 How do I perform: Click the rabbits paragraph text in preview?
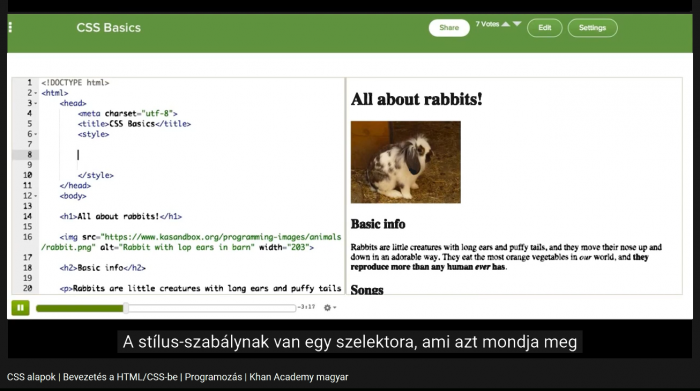click(506, 257)
